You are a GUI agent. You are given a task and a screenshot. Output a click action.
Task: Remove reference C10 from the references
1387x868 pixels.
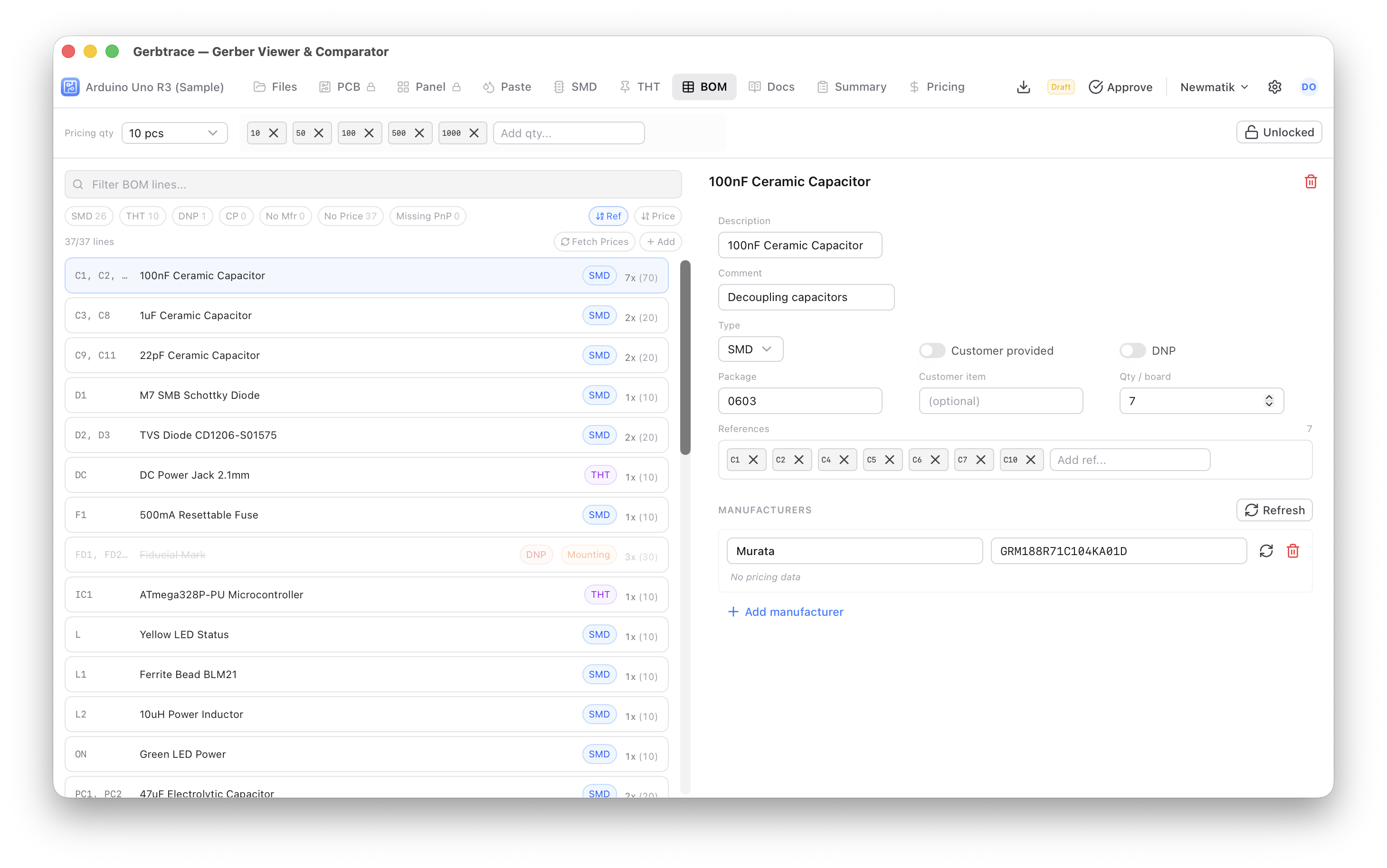click(1030, 460)
